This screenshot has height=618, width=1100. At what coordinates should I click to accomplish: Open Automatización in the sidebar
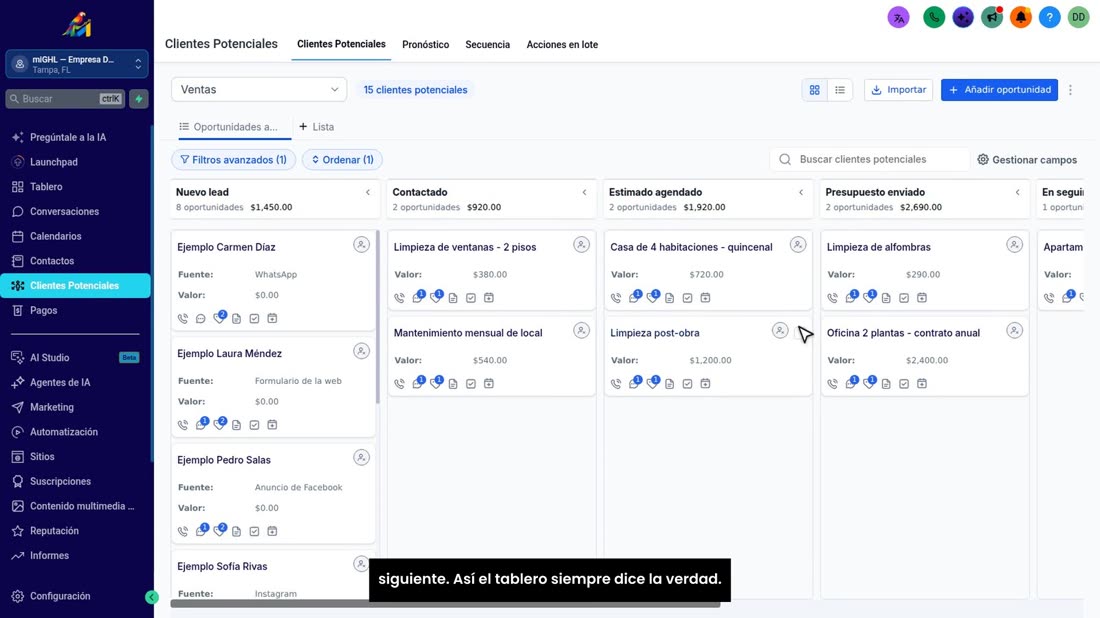point(64,432)
